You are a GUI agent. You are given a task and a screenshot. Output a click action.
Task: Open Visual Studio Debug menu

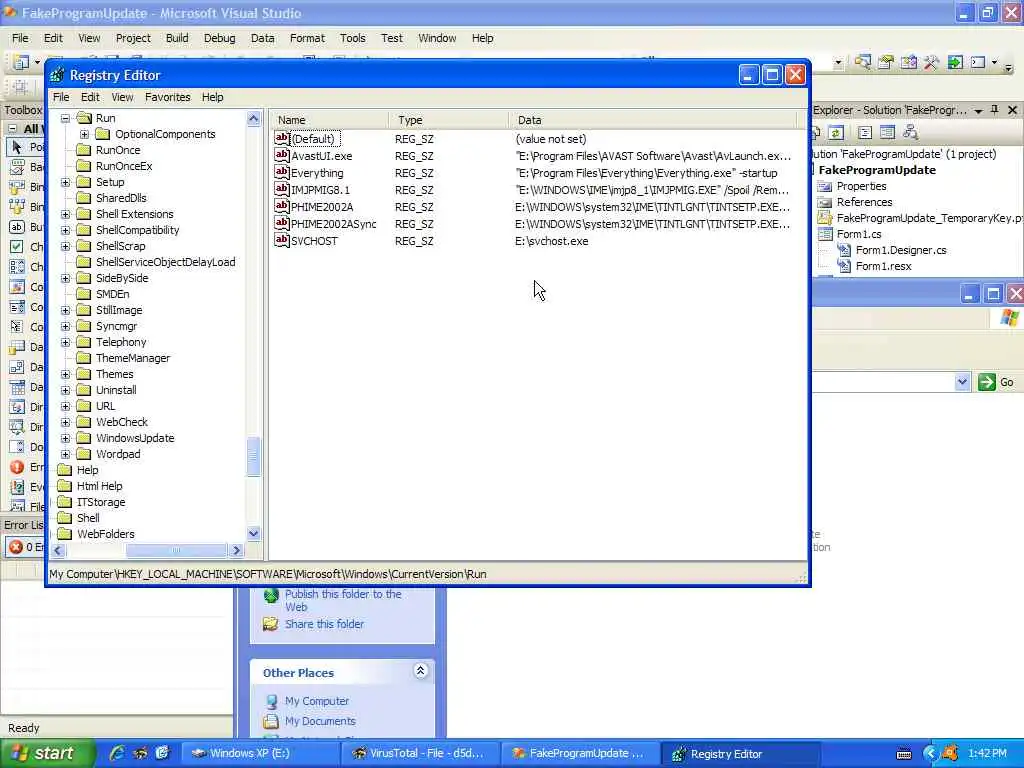click(219, 38)
